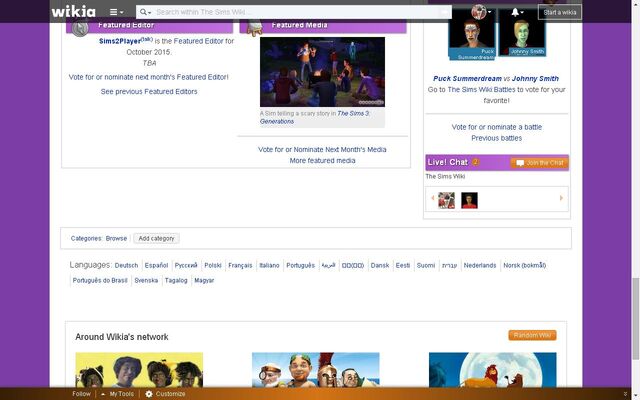
Task: Open More featured media link
Action: (322, 161)
